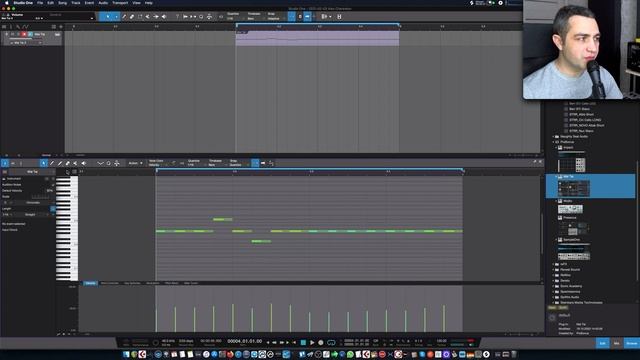Click the Record button in transport bar

(321, 342)
